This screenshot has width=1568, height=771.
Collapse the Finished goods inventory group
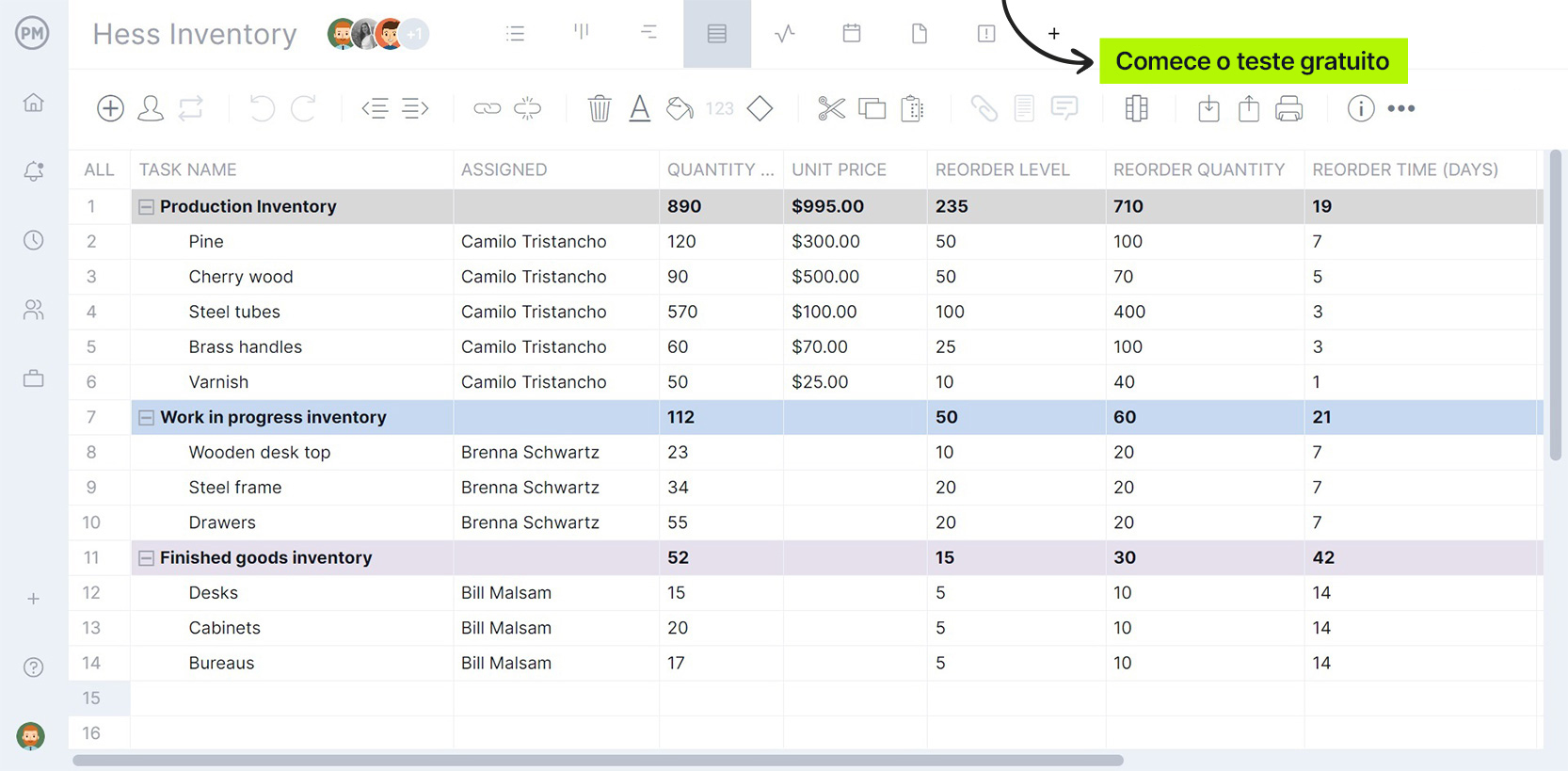[x=146, y=558]
